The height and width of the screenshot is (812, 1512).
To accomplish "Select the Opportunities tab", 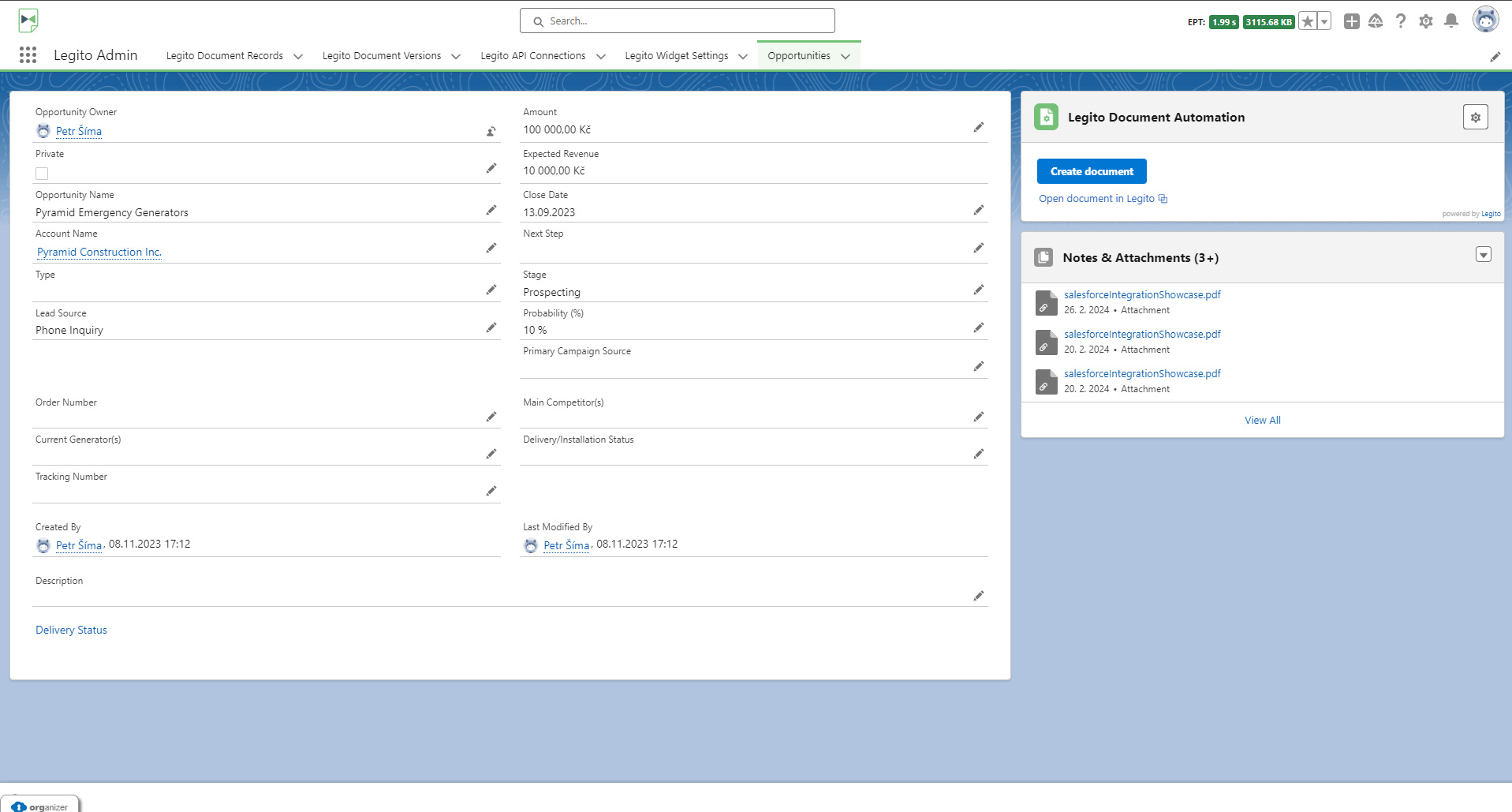I will click(x=799, y=56).
